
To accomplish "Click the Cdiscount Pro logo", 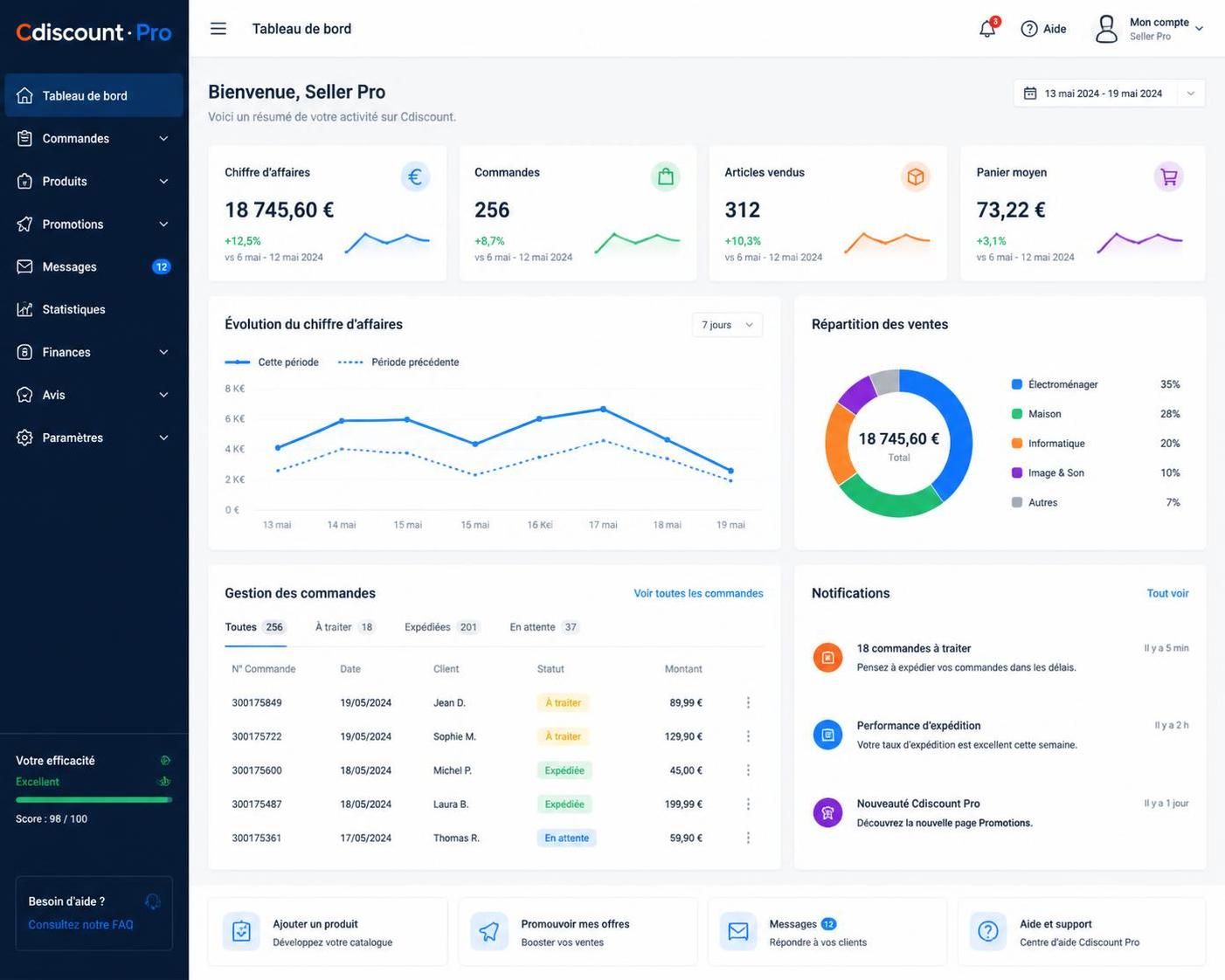I will coord(93,32).
